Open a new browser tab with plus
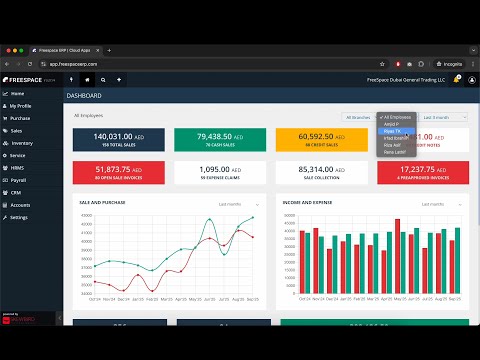 tap(109, 50)
